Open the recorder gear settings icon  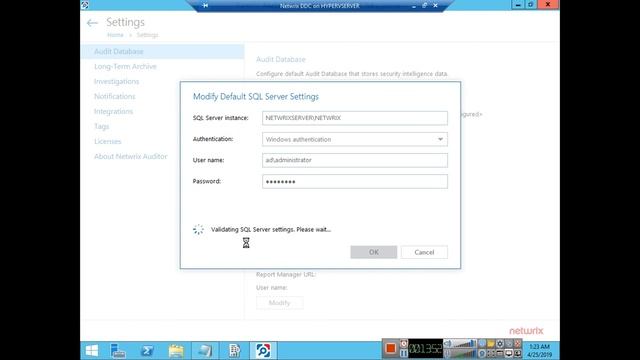[500, 344]
